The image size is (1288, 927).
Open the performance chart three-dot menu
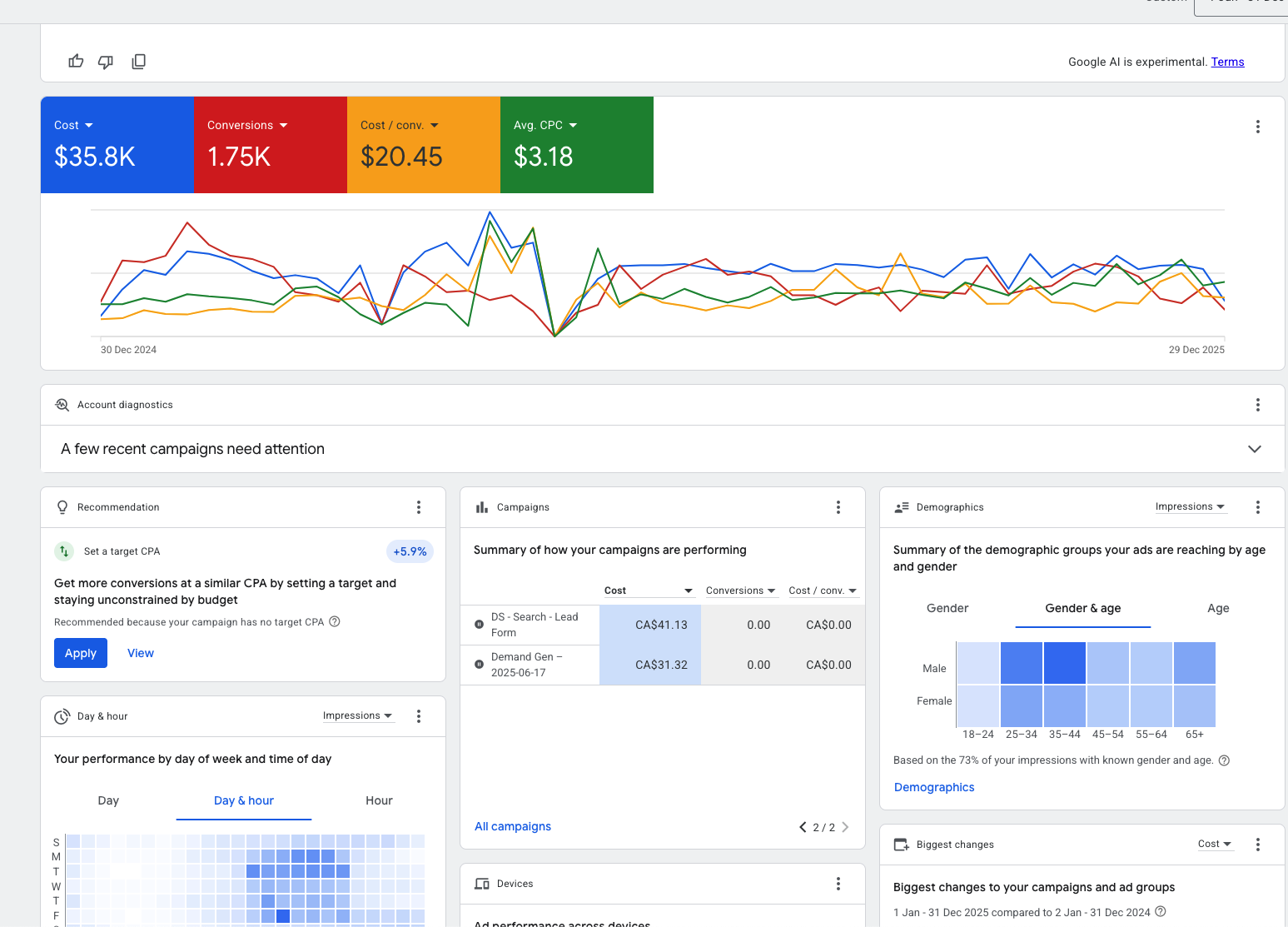click(x=1257, y=127)
